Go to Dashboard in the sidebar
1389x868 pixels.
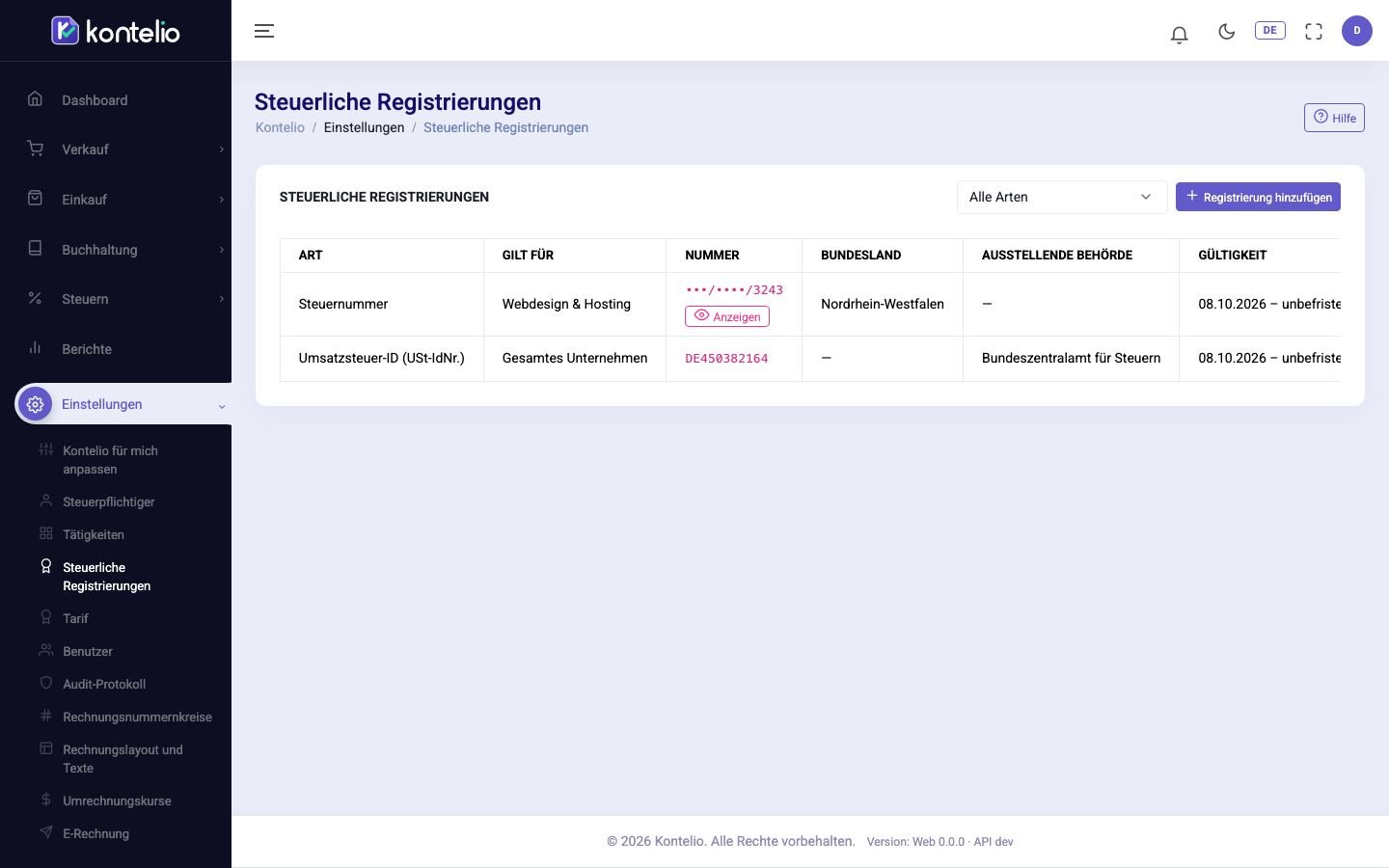coord(116,100)
